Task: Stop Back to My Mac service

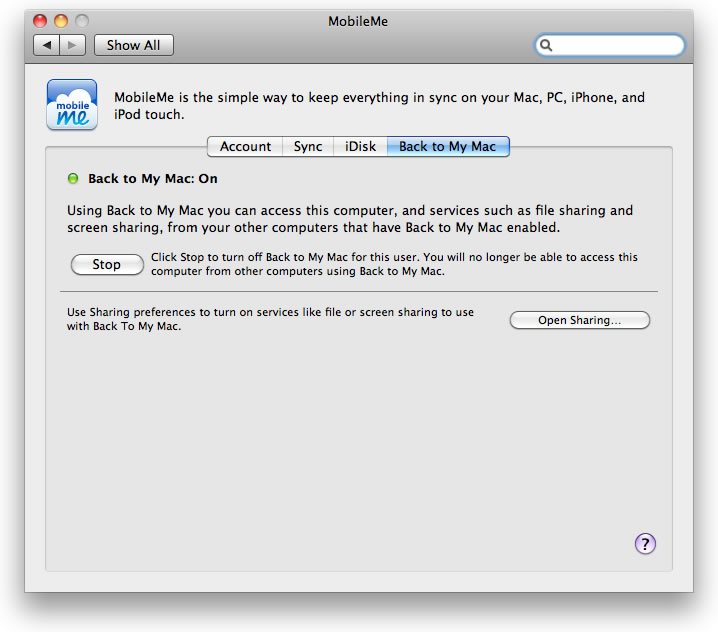Action: click(107, 264)
